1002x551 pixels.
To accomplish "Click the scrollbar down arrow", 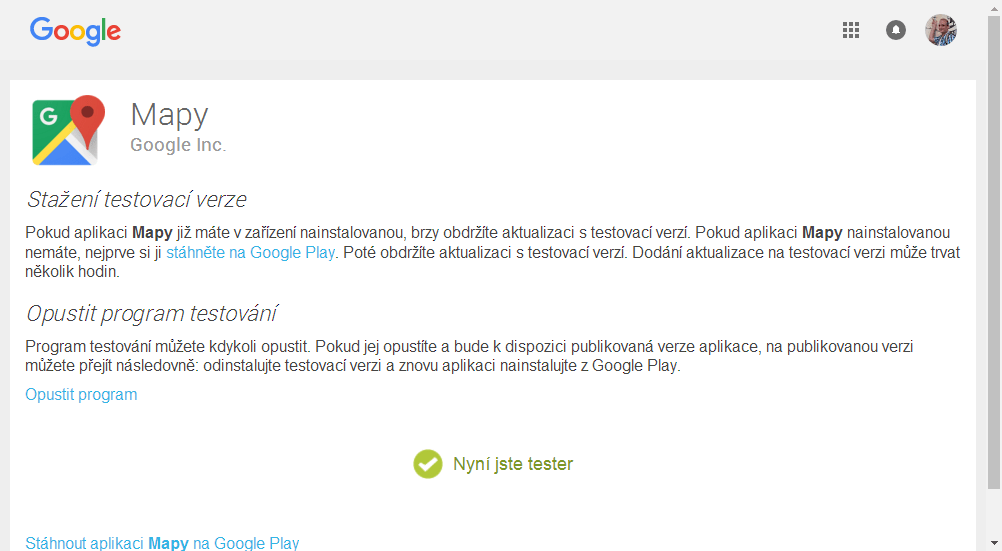I will tap(994, 543).
